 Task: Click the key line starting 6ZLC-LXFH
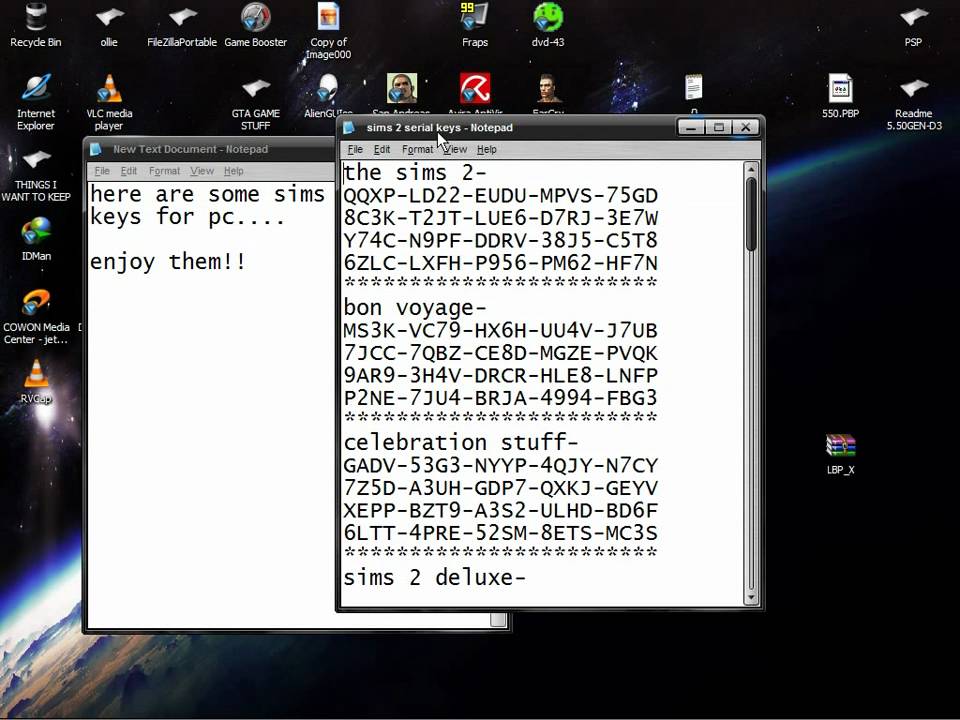[x=501, y=263]
